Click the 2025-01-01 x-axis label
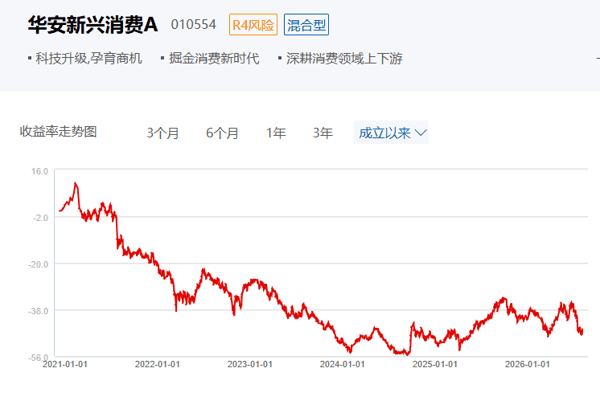 (435, 364)
